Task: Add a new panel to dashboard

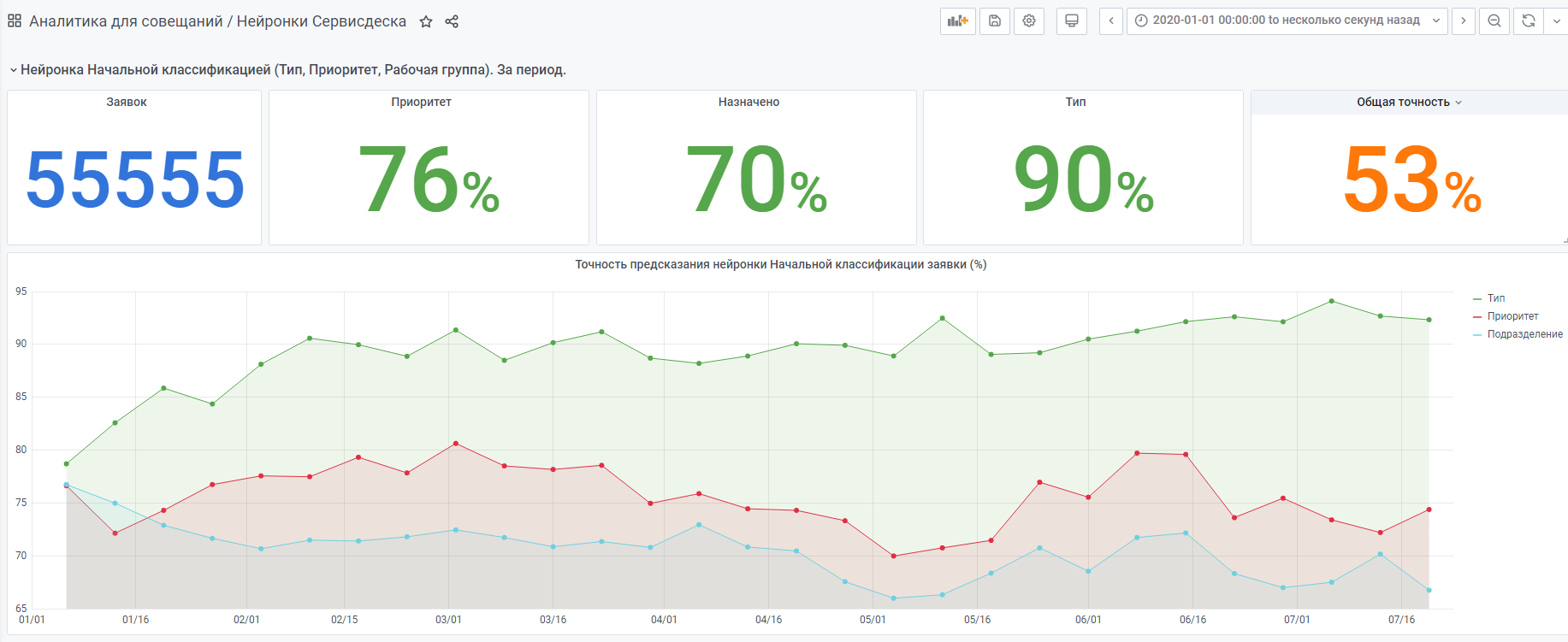Action: click(958, 21)
